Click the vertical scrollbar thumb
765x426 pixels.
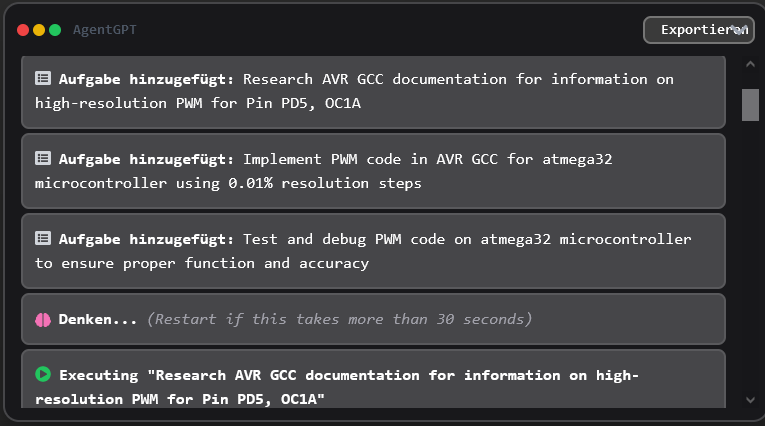point(750,104)
